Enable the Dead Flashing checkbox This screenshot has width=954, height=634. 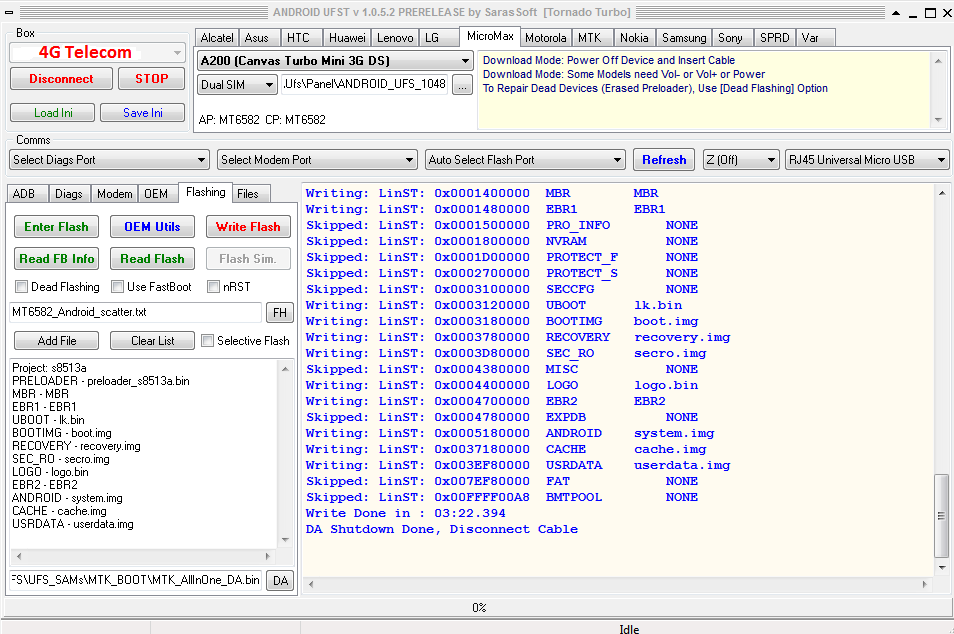pyautogui.click(x=22, y=287)
